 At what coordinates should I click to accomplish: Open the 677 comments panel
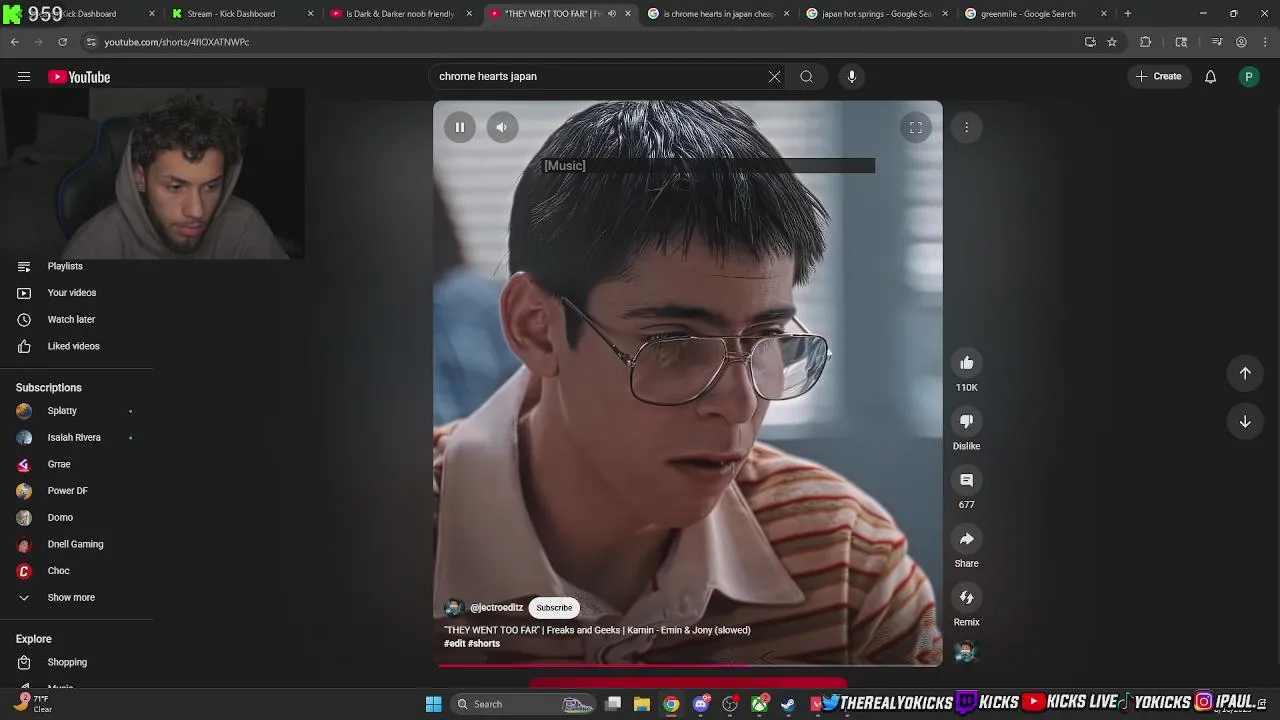(x=967, y=480)
